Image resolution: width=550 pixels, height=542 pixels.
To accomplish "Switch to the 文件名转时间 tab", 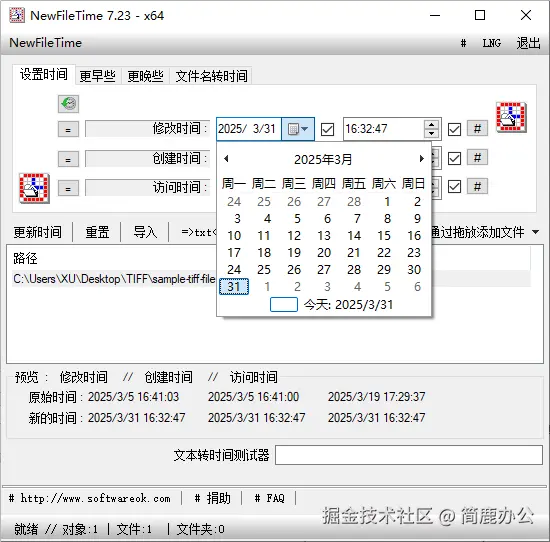I will pyautogui.click(x=212, y=76).
